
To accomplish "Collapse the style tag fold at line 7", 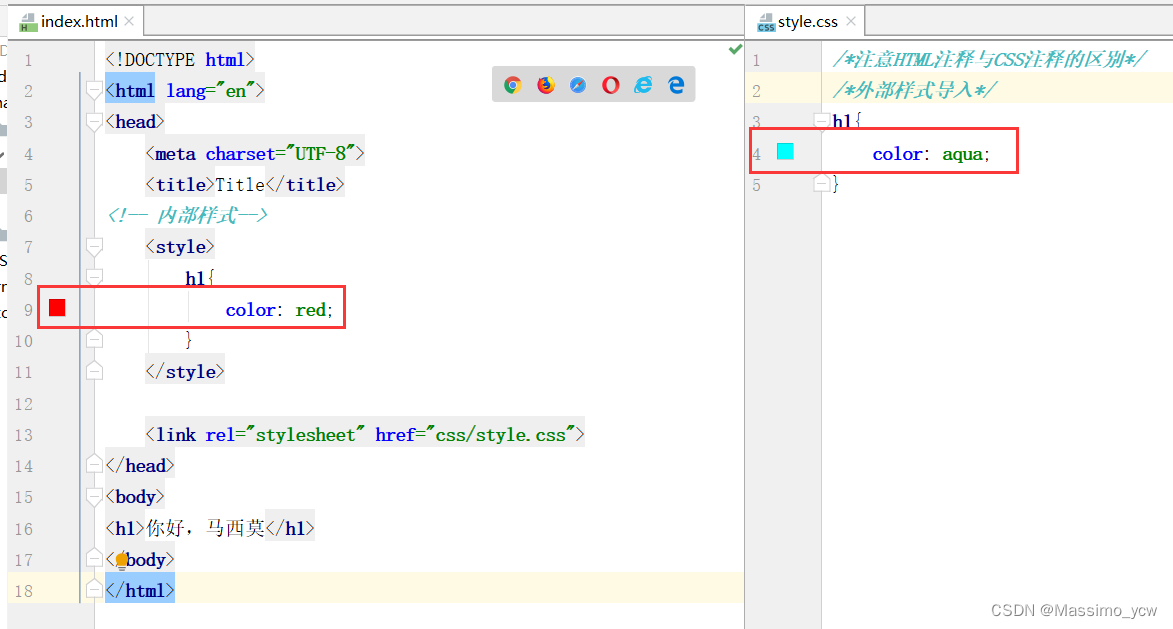I will tap(94, 246).
